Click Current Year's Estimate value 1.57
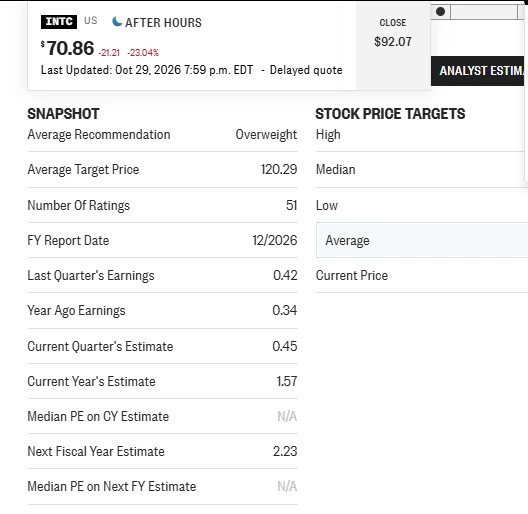Image resolution: width=528 pixels, height=514 pixels. pyautogui.click(x=287, y=382)
